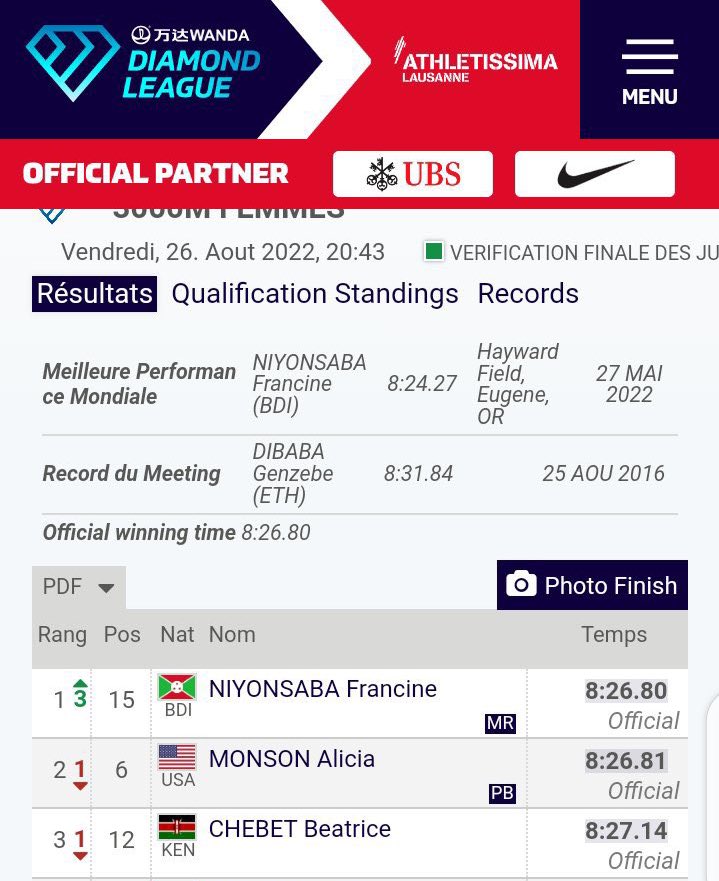Click the PB badge on Monson's row
The image size is (719, 881).
502,793
